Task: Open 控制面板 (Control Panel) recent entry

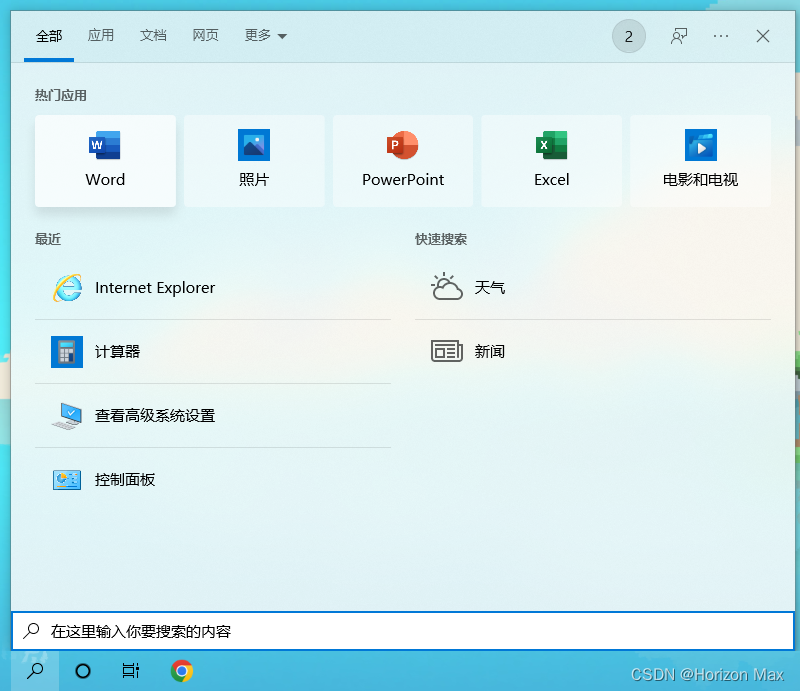Action: tap(213, 480)
